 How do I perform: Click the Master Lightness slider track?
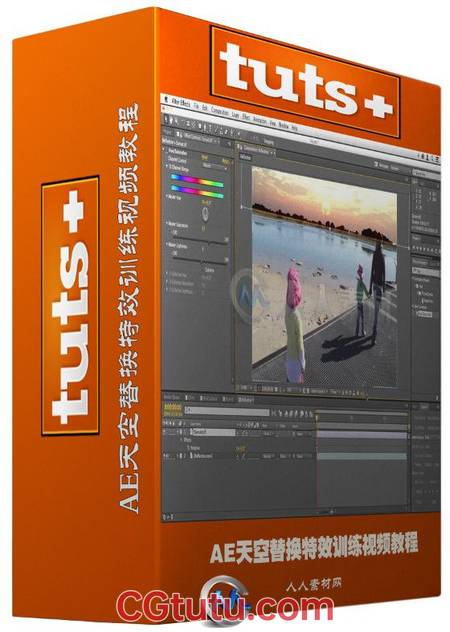tap(200, 261)
